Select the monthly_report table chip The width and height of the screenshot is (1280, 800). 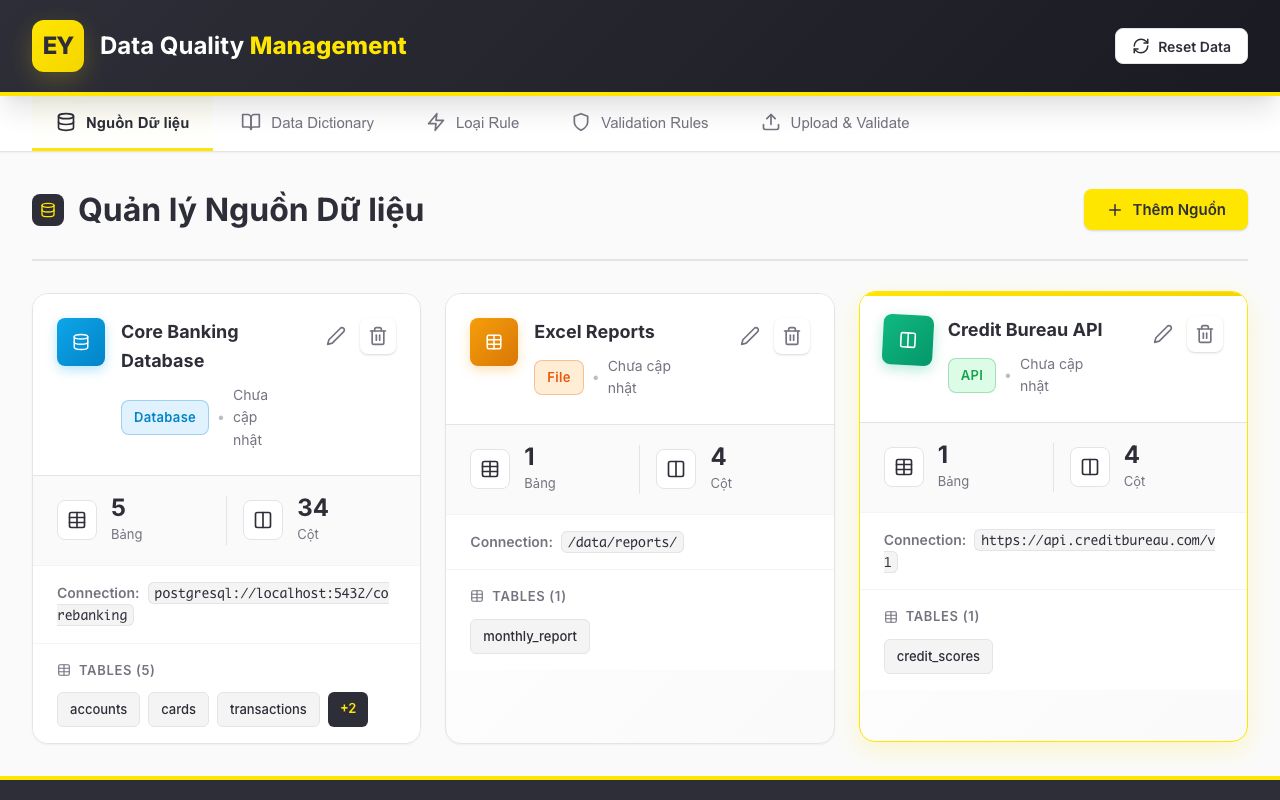[530, 636]
